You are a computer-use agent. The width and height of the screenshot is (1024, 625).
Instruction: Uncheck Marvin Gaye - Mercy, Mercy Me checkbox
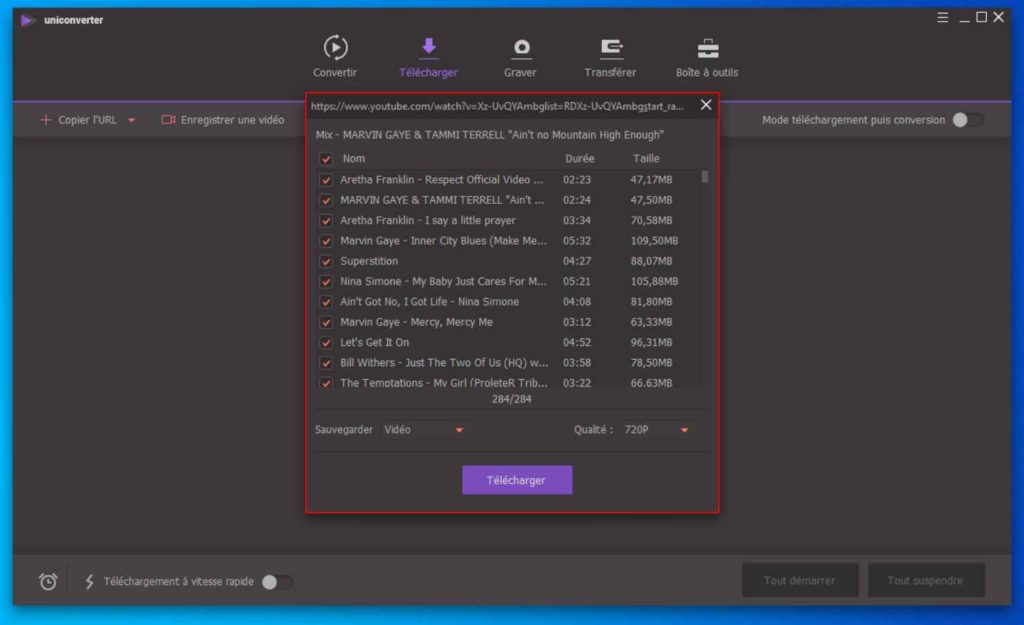[x=325, y=322]
